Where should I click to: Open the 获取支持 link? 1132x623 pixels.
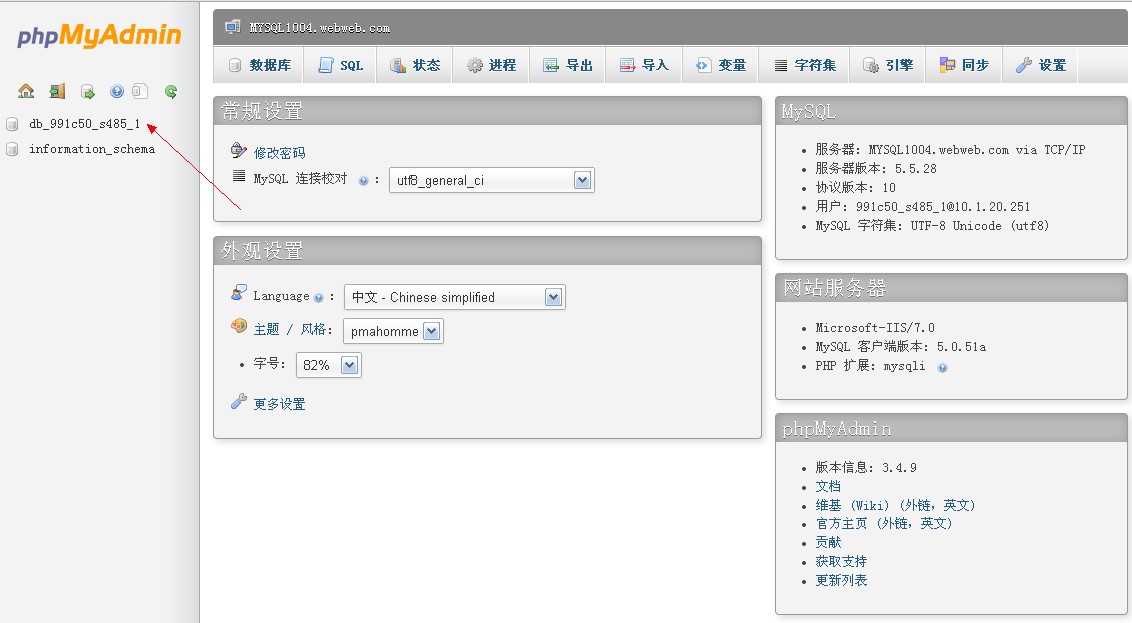(x=841, y=562)
